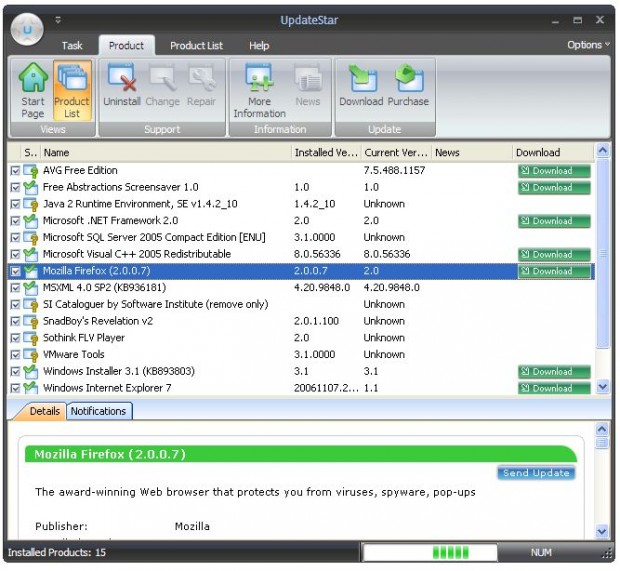Click Download button in Mozilla Firefox row

[x=554, y=271]
